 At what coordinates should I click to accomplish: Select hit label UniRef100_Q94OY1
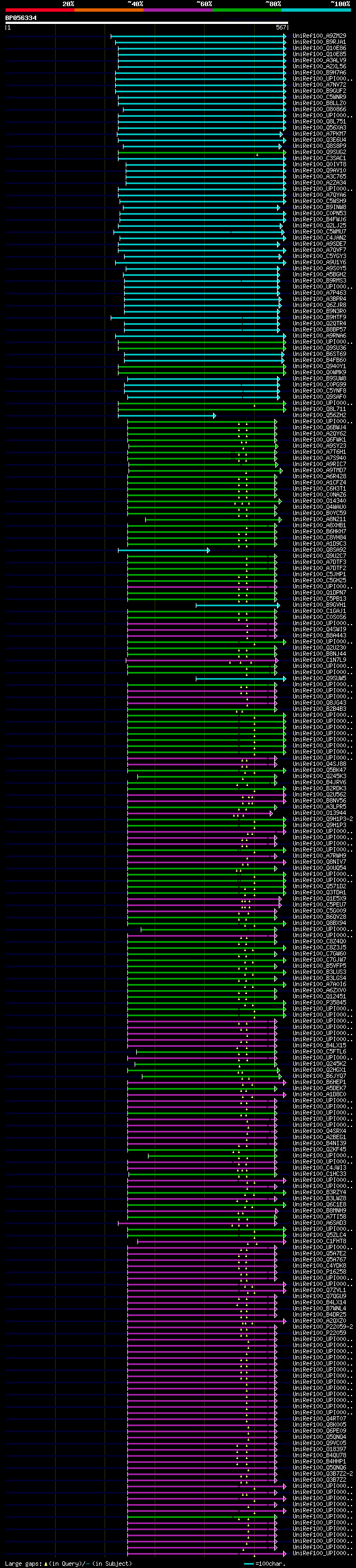(x=319, y=366)
